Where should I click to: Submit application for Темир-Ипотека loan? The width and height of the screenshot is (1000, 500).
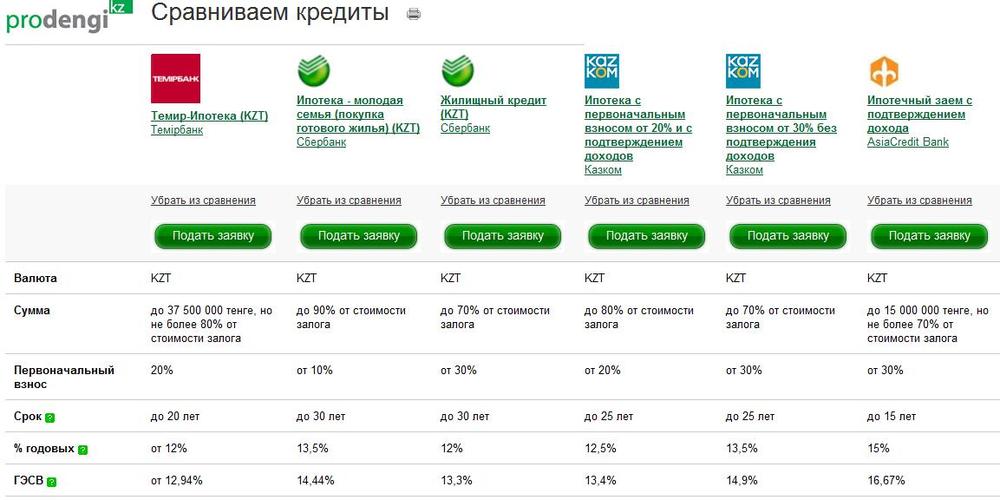(x=212, y=236)
